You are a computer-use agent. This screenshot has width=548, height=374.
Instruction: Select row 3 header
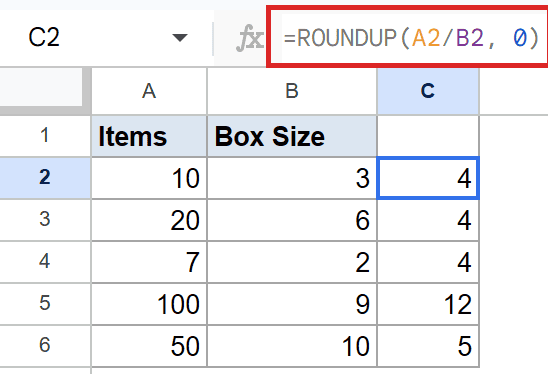(x=45, y=220)
